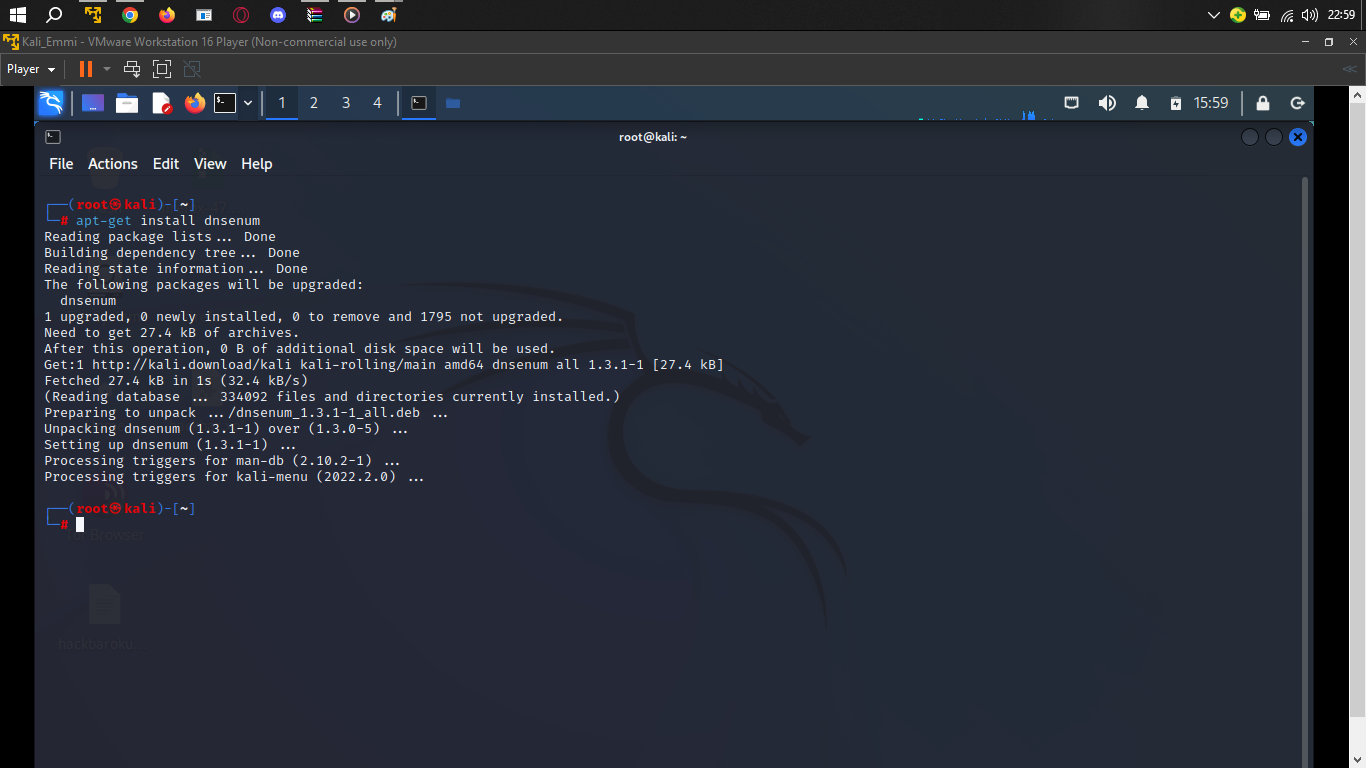Viewport: 1366px width, 768px height.
Task: Expand the terminal launcher dropdown arrow
Action: pos(248,103)
